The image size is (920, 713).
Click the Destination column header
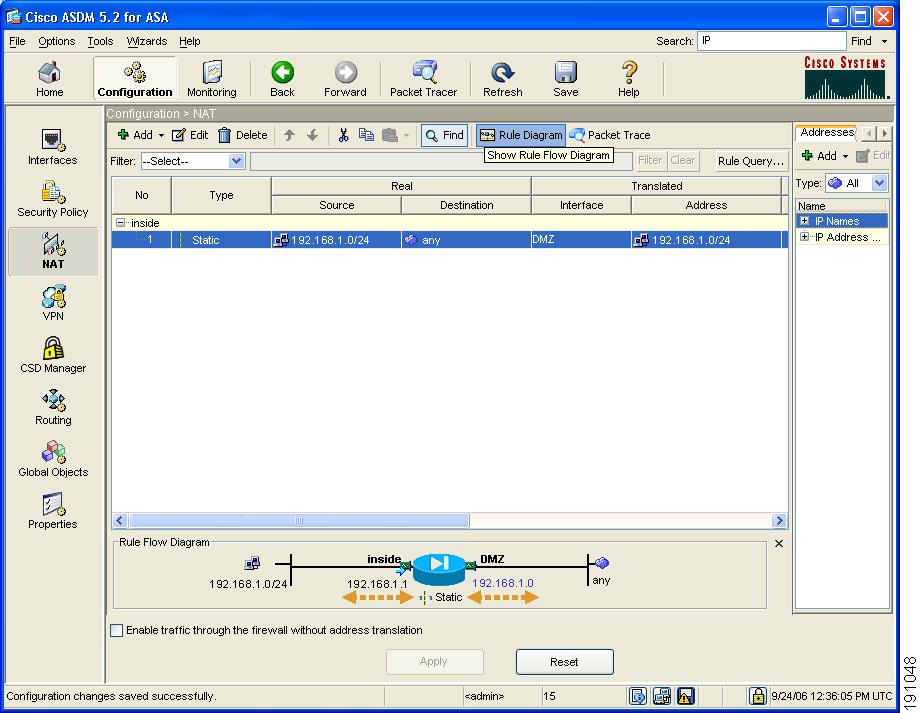click(466, 205)
